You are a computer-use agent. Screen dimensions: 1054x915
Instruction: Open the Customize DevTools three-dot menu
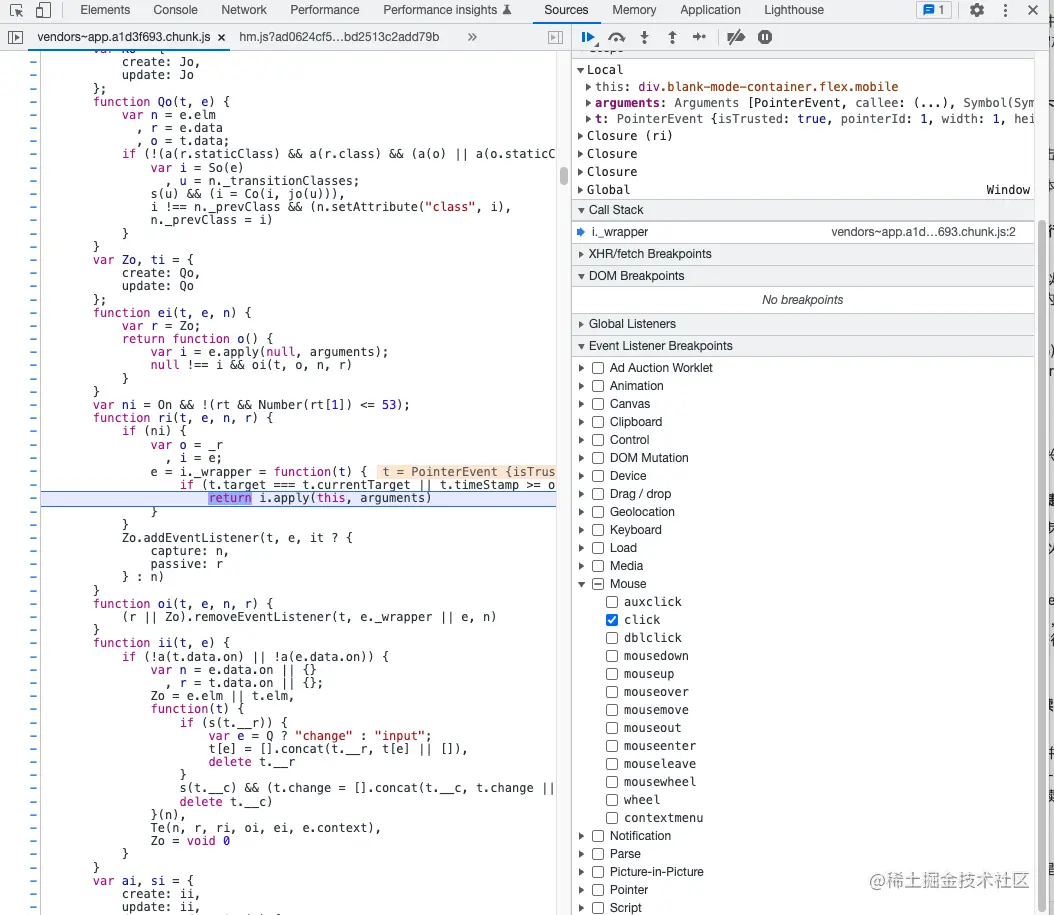[1005, 10]
